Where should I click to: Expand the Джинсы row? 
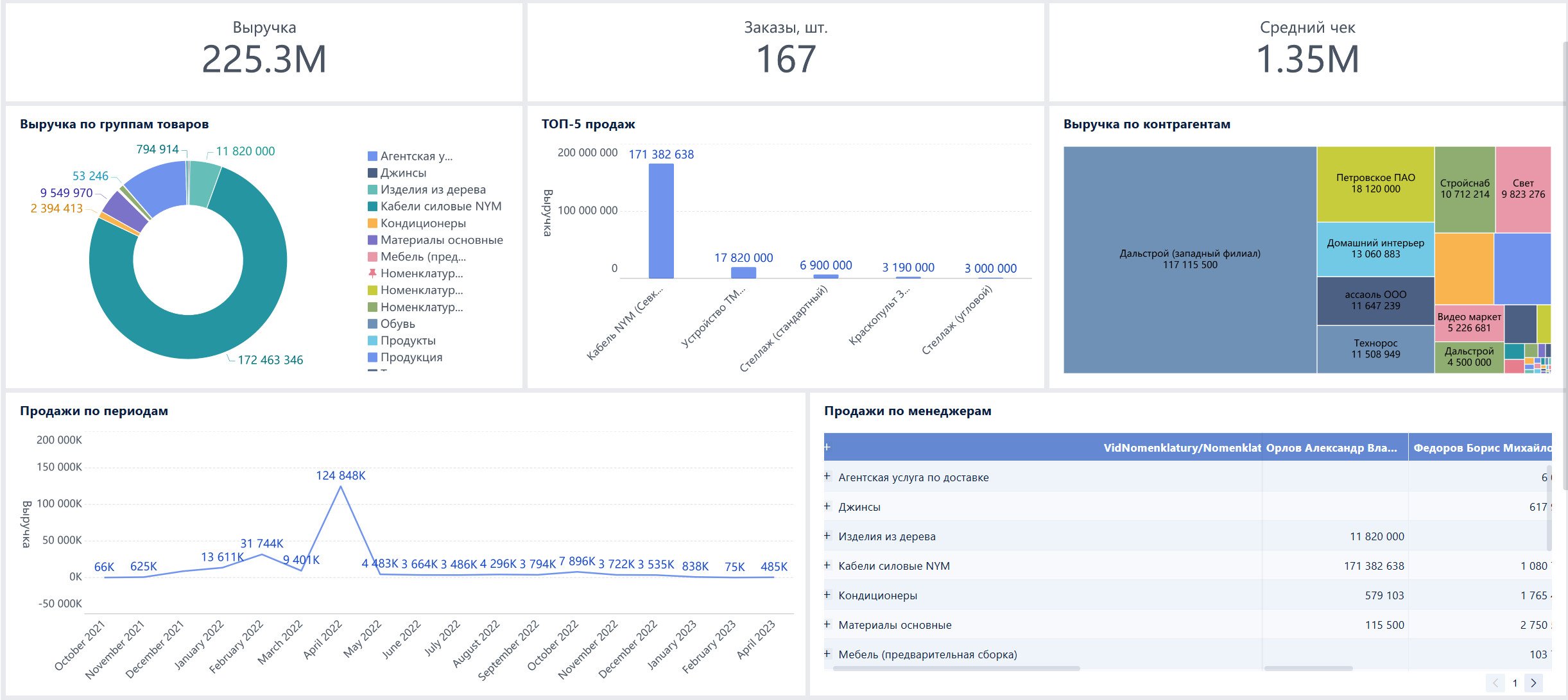827,506
